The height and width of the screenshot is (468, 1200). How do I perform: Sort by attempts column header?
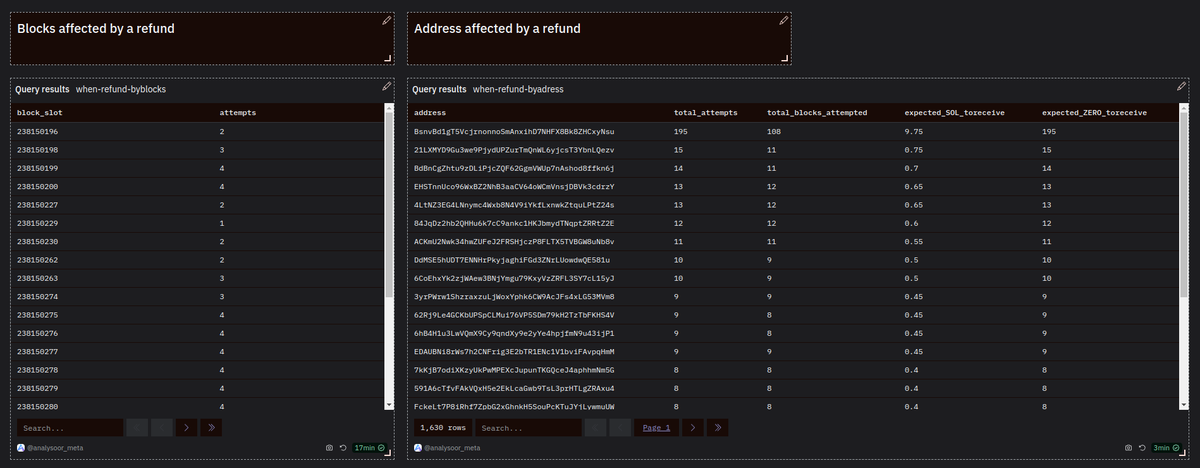238,113
